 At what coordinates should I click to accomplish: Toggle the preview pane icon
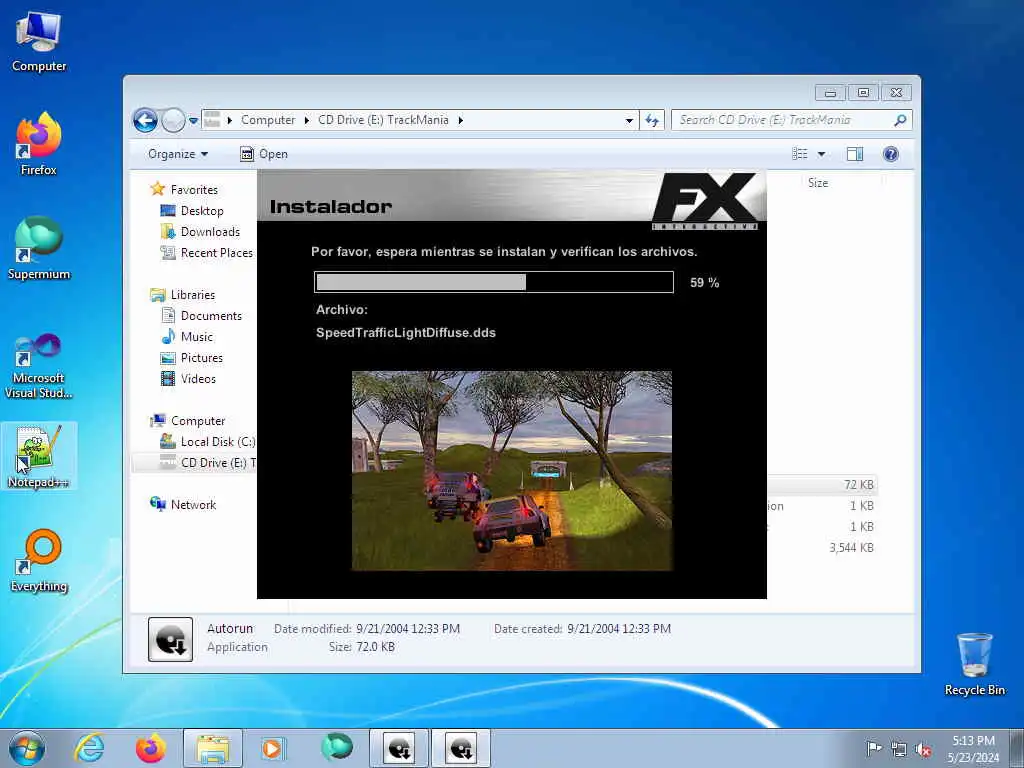(x=855, y=154)
